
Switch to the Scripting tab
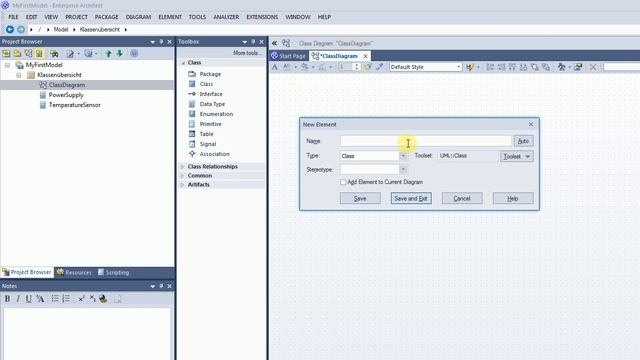click(x=113, y=272)
